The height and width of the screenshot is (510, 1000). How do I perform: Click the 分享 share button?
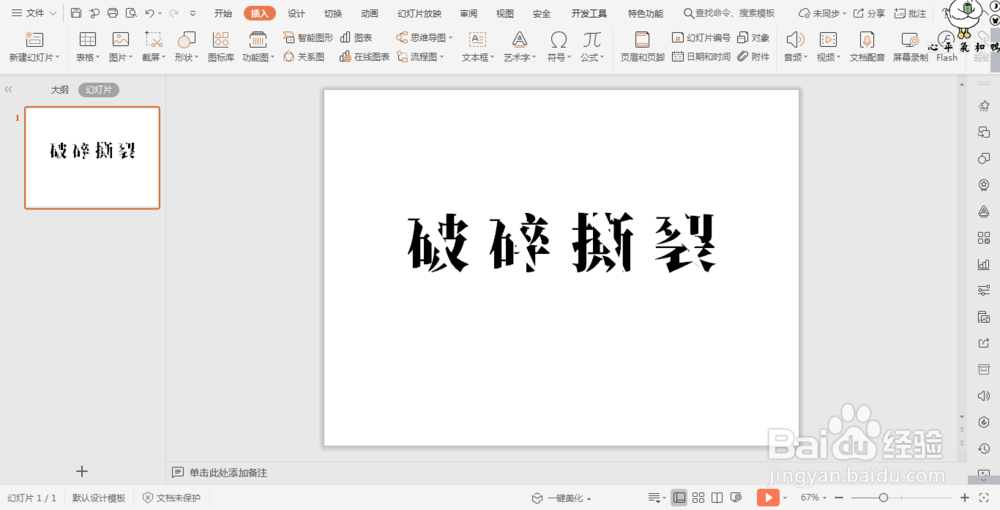coord(869,13)
